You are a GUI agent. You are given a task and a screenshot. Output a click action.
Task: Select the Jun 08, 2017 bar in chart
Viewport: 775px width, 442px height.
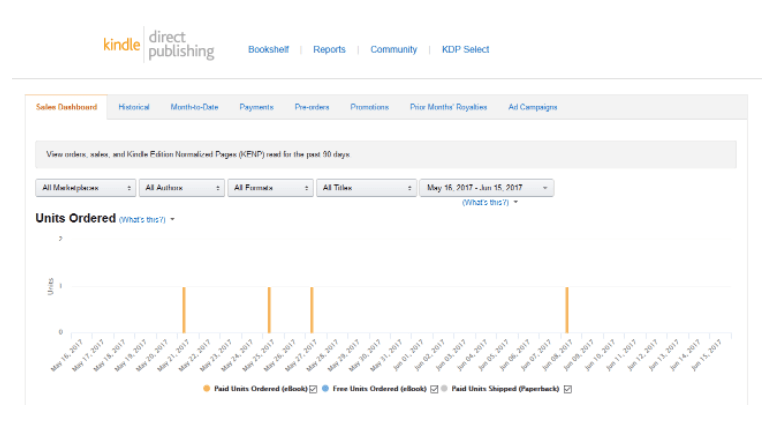pyautogui.click(x=566, y=310)
